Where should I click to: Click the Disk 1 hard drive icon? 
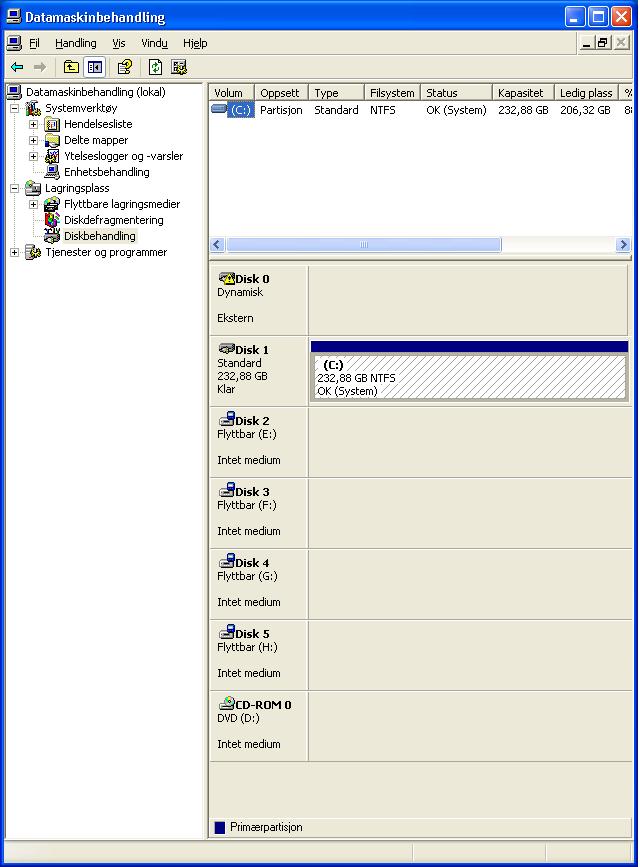point(227,349)
